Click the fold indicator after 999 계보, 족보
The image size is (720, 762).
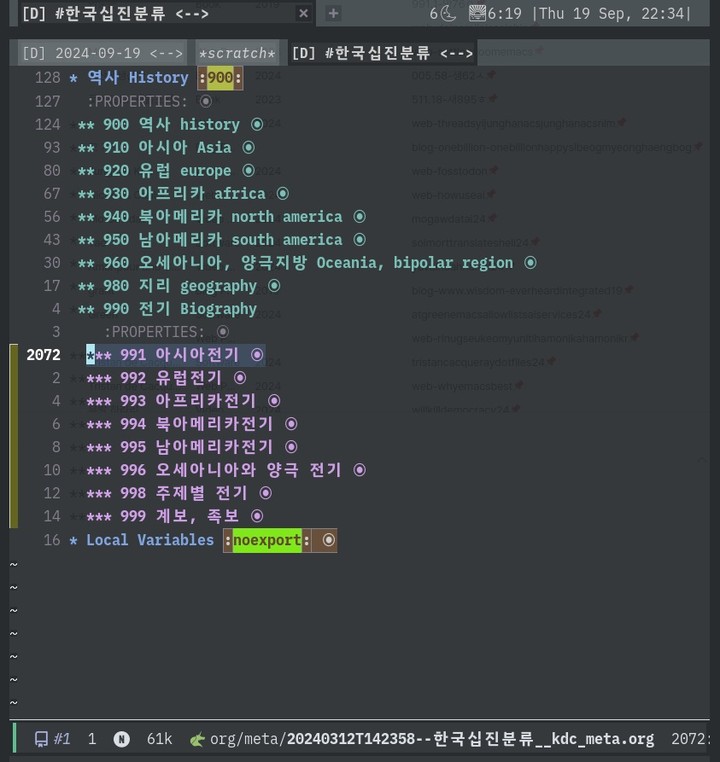[x=257, y=516]
